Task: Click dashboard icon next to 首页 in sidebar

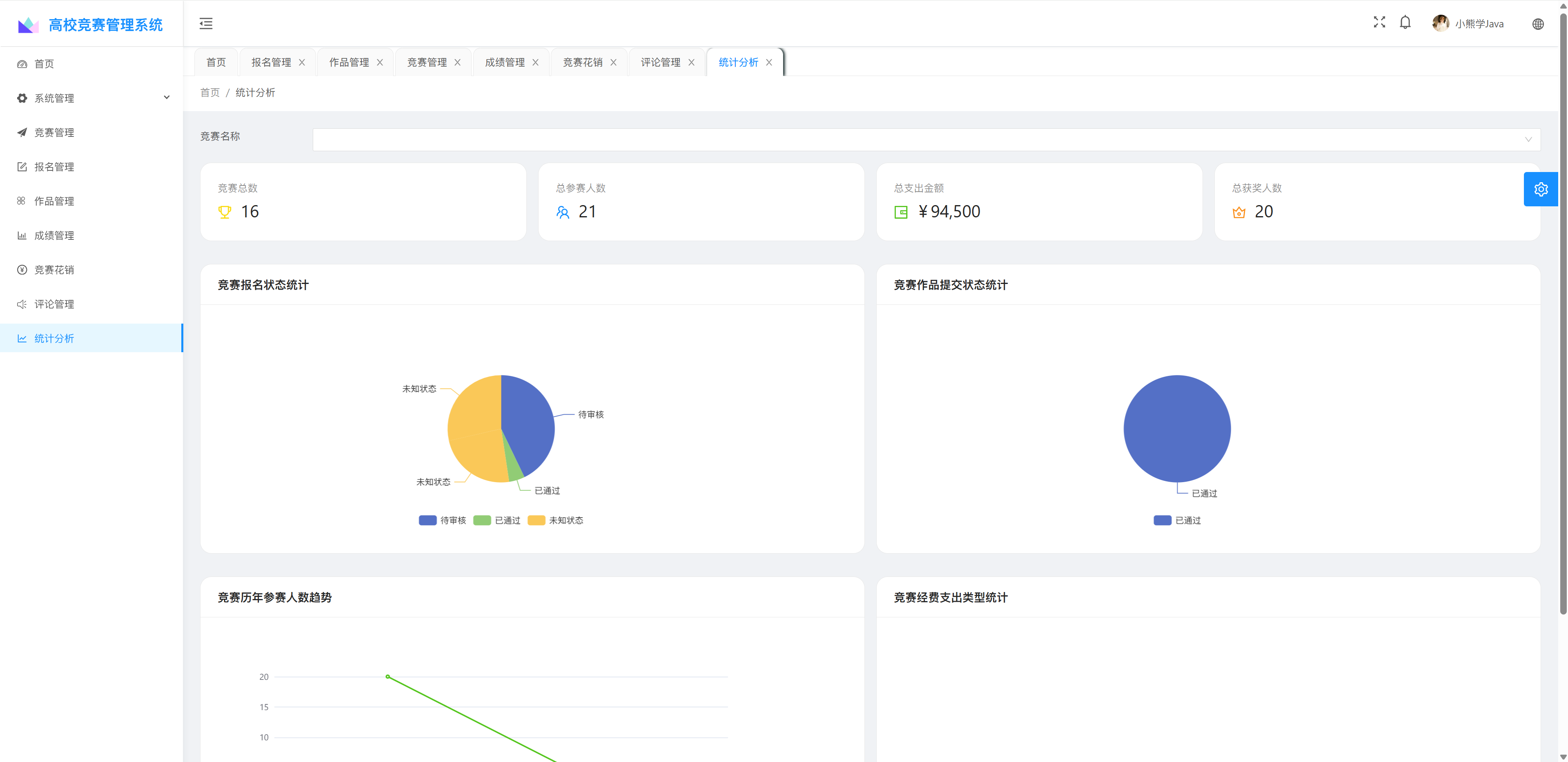Action: pos(22,64)
